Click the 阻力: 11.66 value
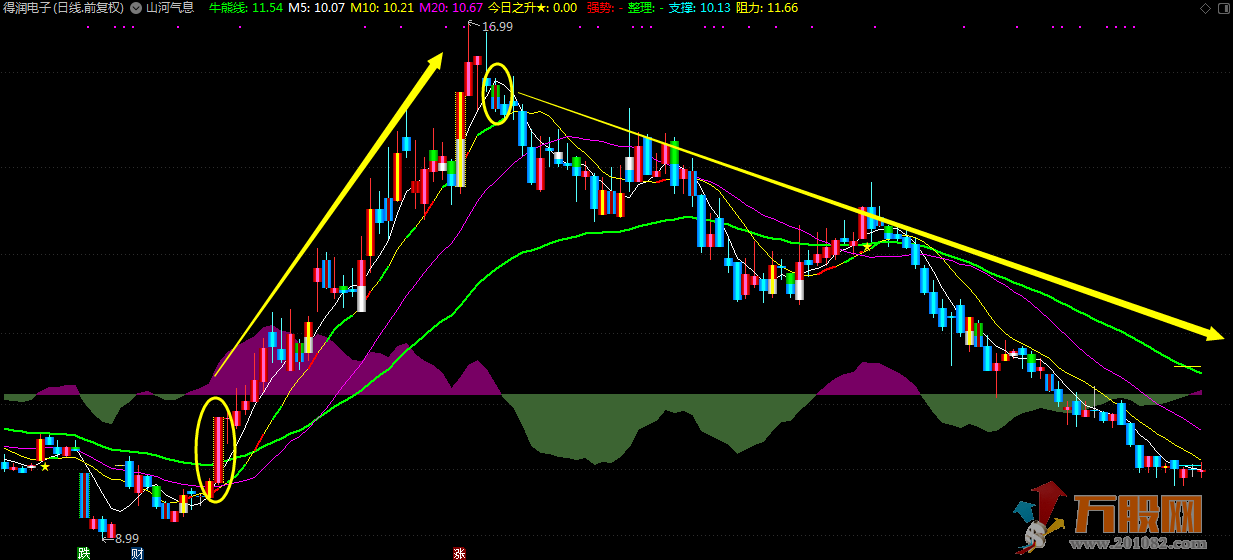This screenshot has height=560, width=1233. [767, 7]
